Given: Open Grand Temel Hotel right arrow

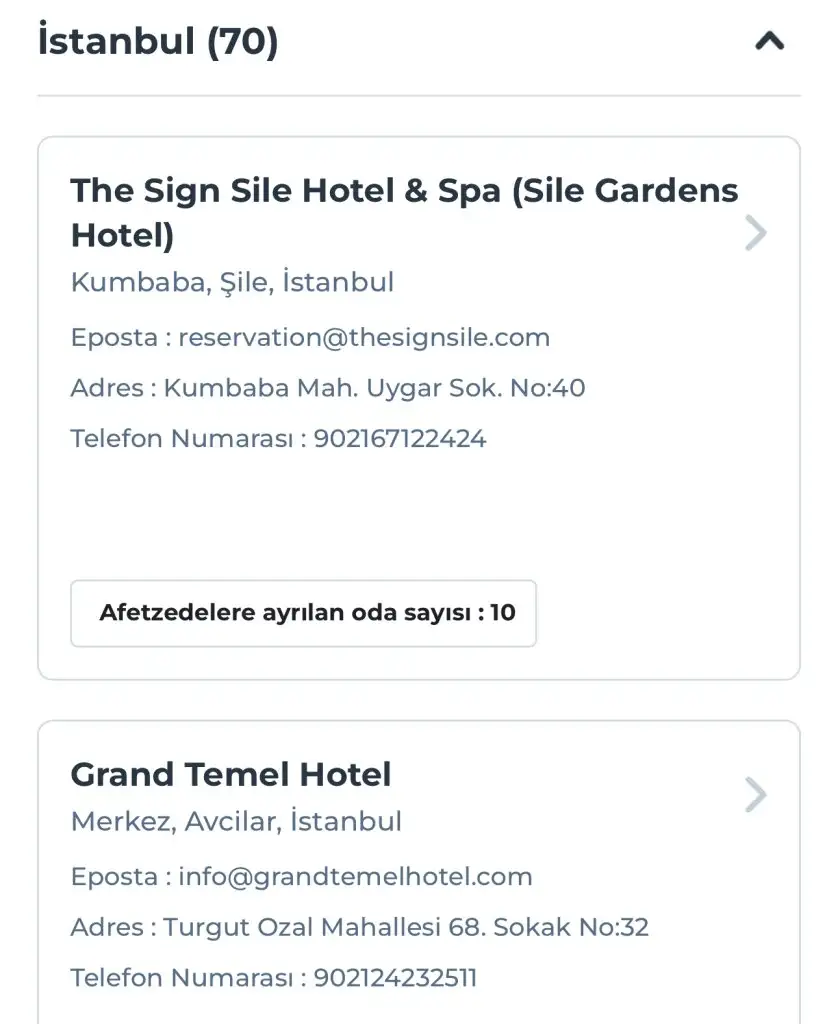Looking at the screenshot, I should click(756, 796).
